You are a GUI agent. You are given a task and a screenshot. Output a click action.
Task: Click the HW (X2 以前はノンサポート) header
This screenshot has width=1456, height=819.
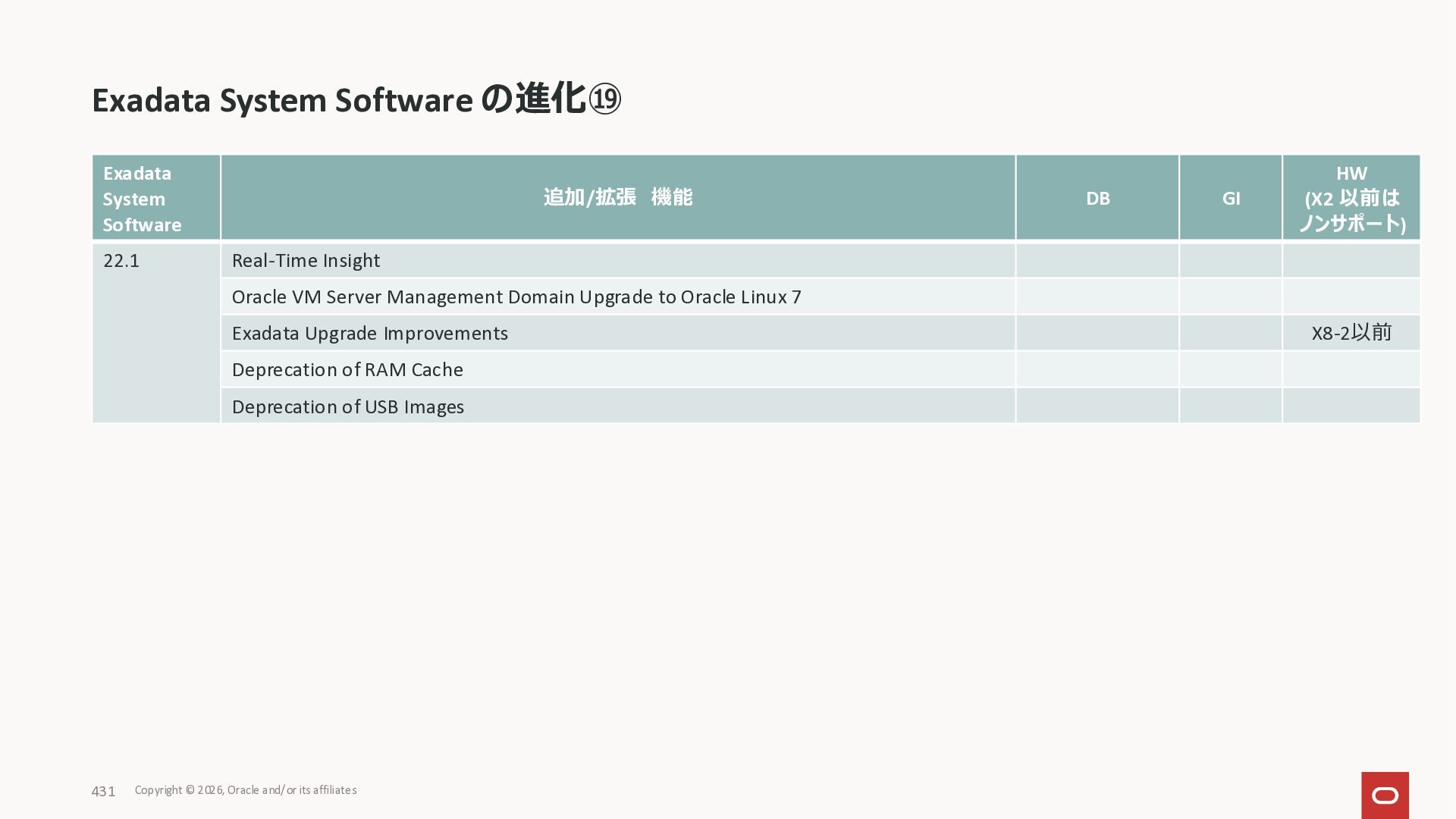pyautogui.click(x=1351, y=198)
